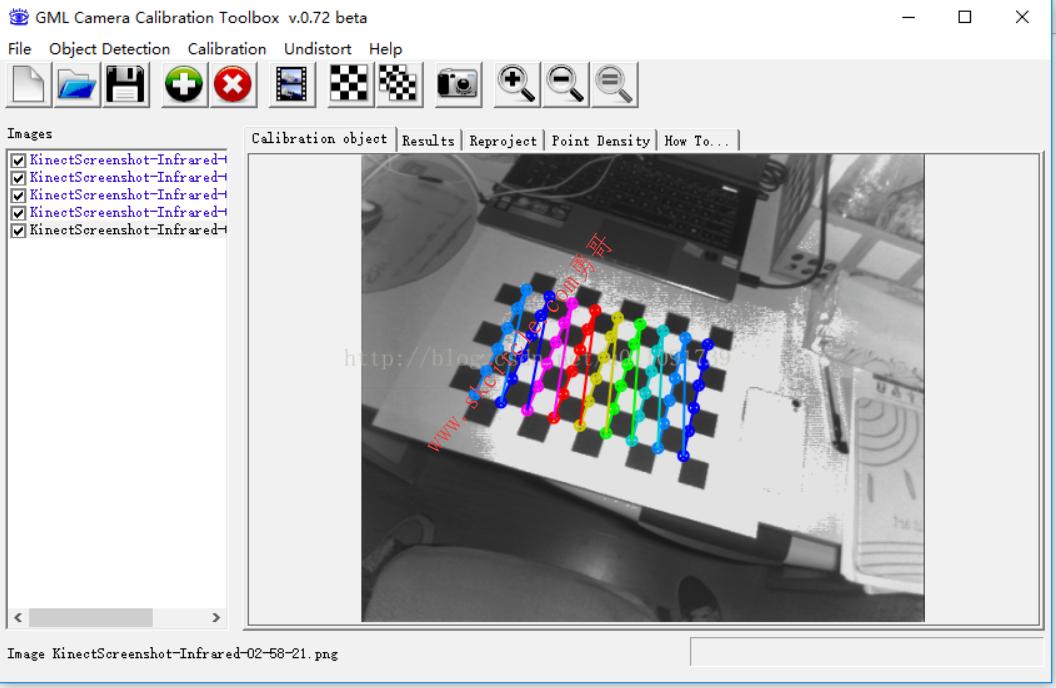Open the File menu
The image size is (1056, 688).
click(x=20, y=49)
